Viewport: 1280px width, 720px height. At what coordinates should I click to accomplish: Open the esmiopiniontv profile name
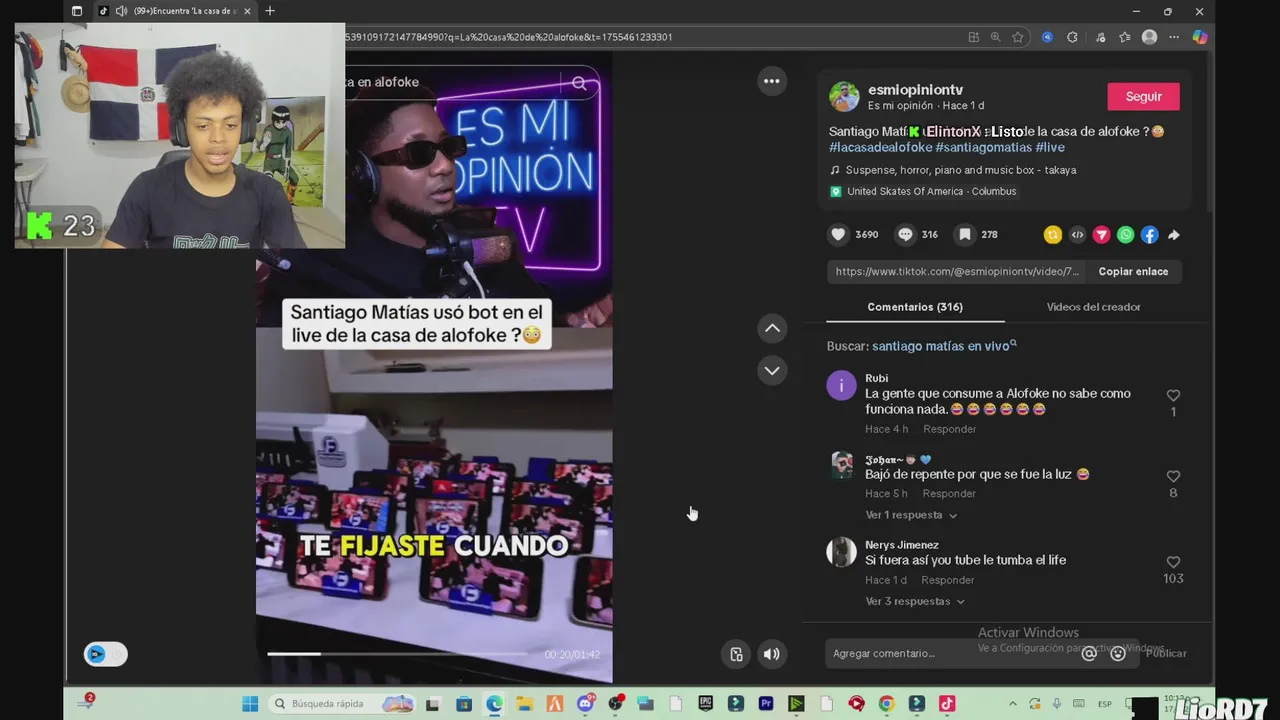tap(915, 90)
